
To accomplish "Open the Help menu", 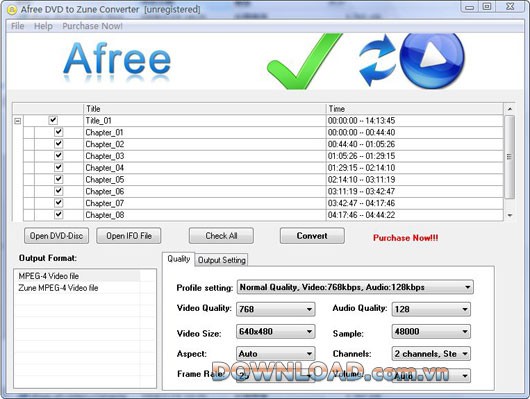I will pos(43,26).
